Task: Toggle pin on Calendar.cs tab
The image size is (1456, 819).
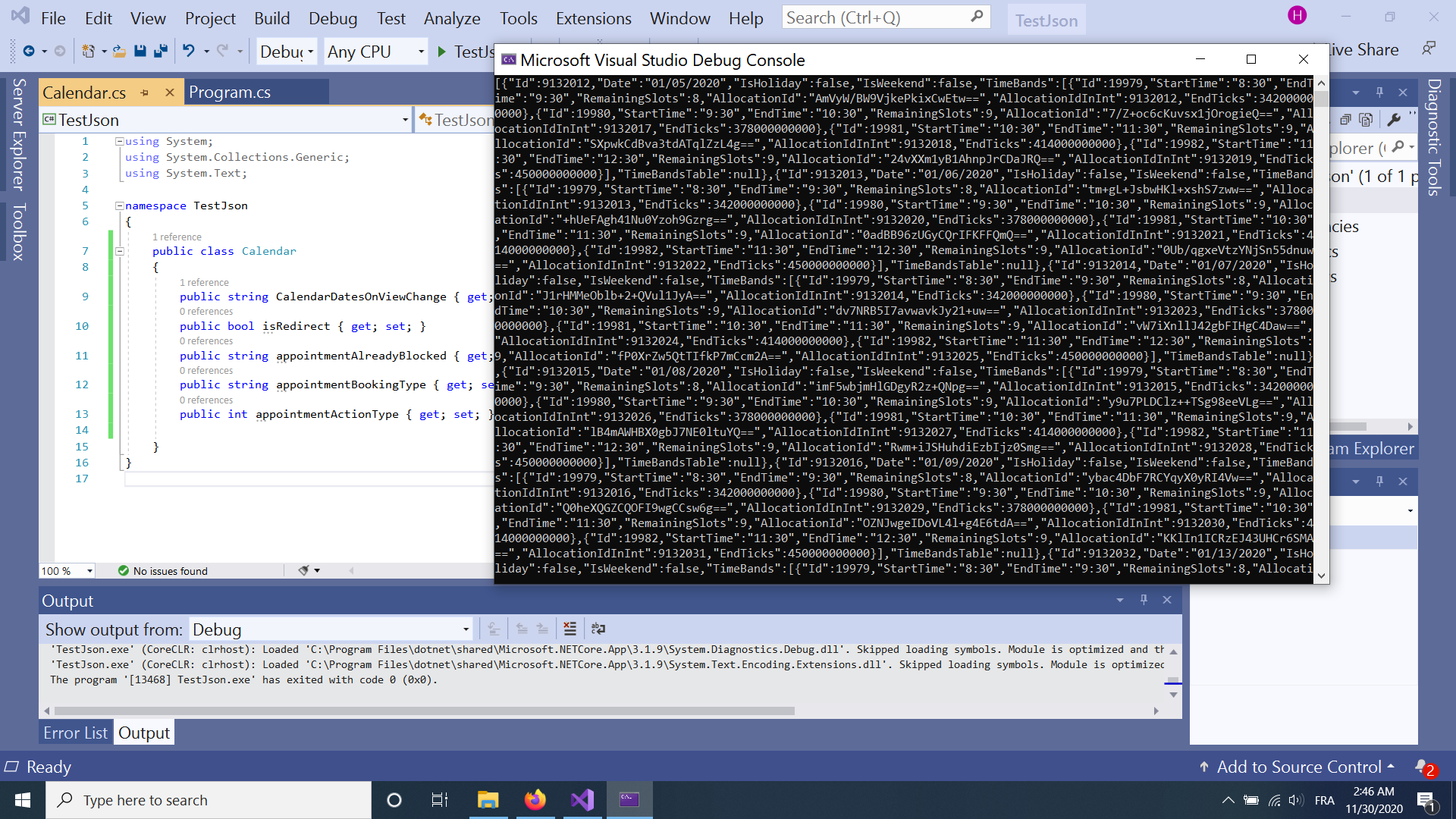Action: (145, 93)
